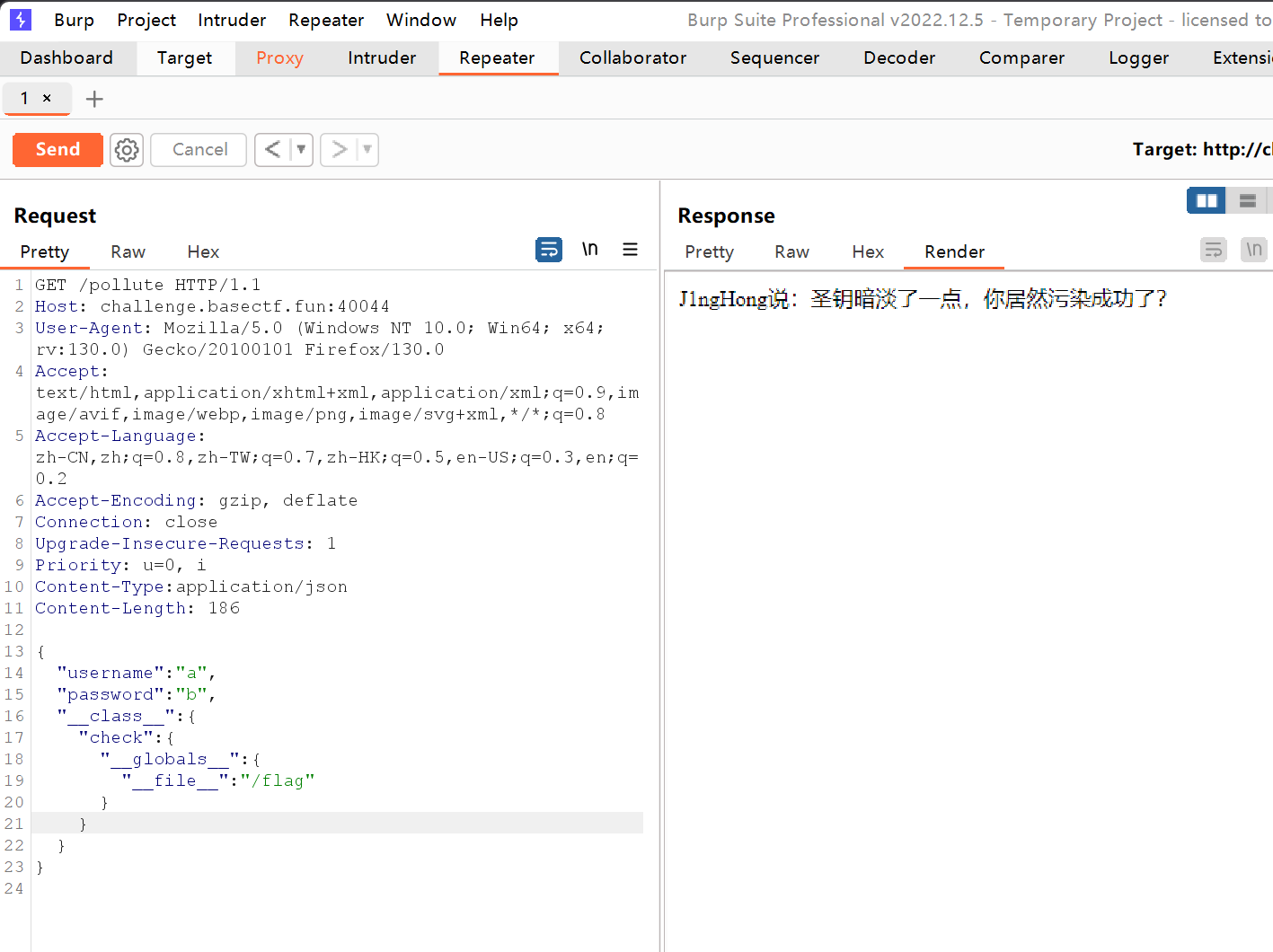Image resolution: width=1273 pixels, height=952 pixels.
Task: Toggle word wrap in Response panel
Action: 1214,250
